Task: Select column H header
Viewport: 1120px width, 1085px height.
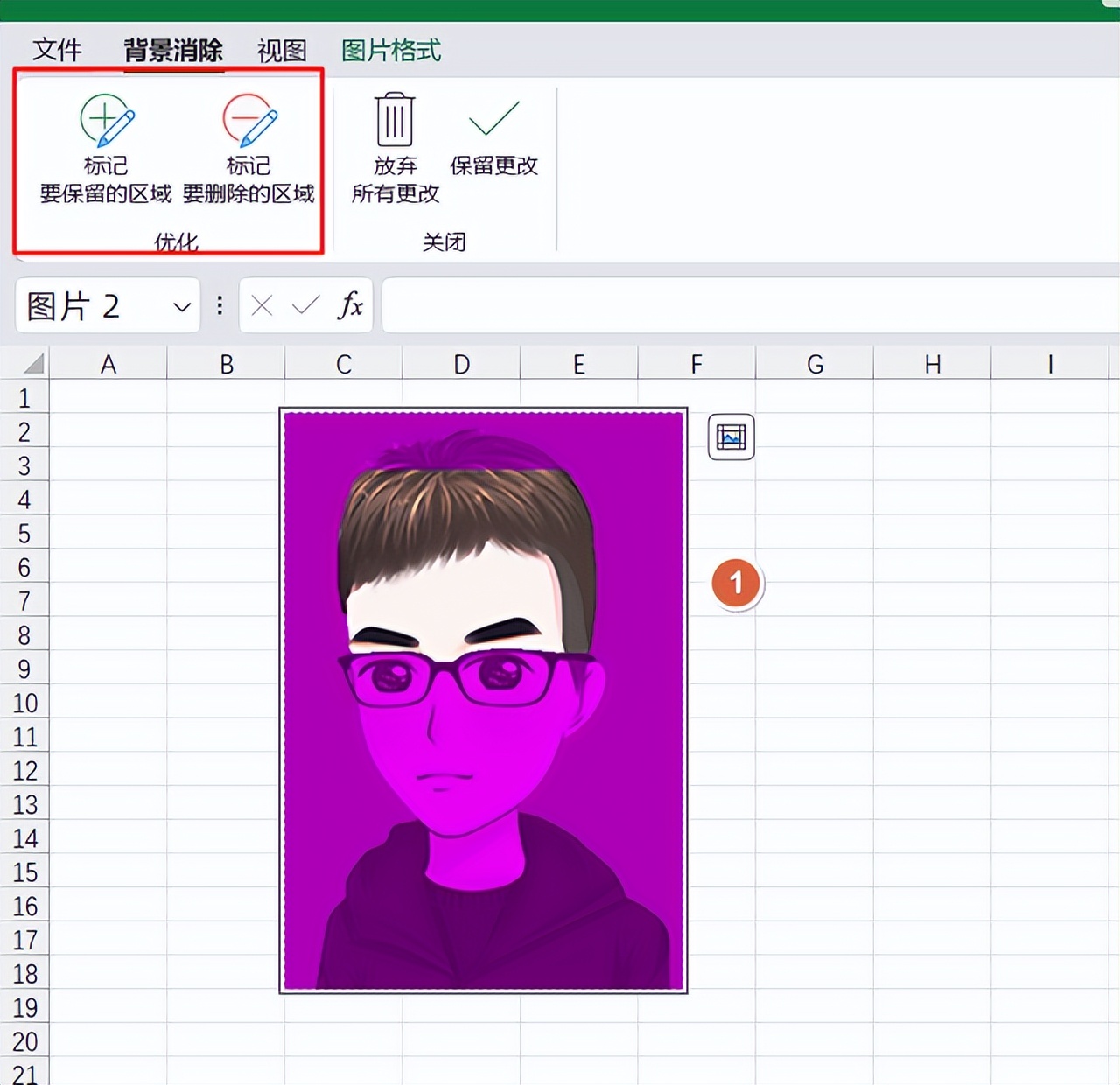Action: (933, 364)
